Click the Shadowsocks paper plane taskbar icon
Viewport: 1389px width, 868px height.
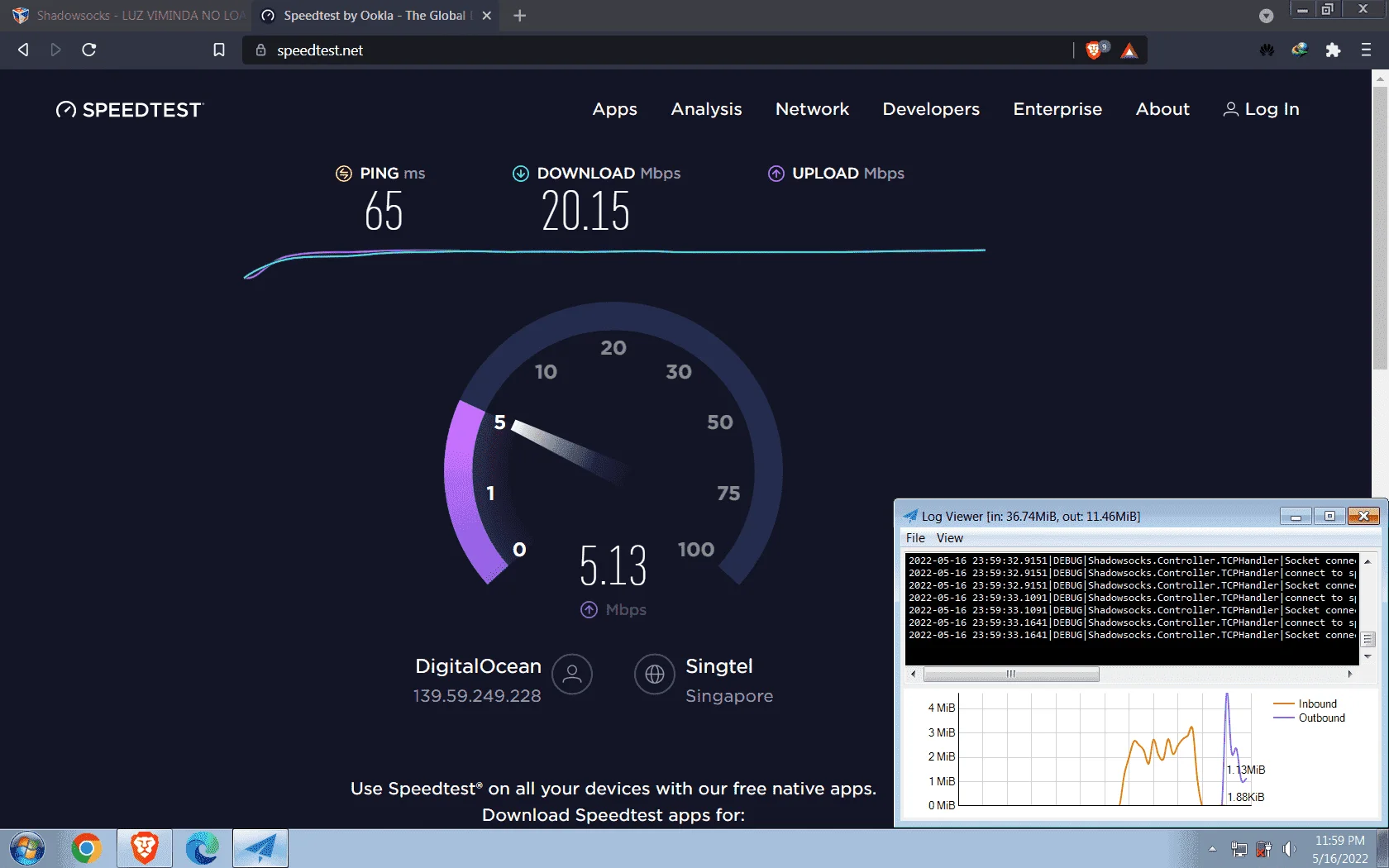click(x=260, y=849)
